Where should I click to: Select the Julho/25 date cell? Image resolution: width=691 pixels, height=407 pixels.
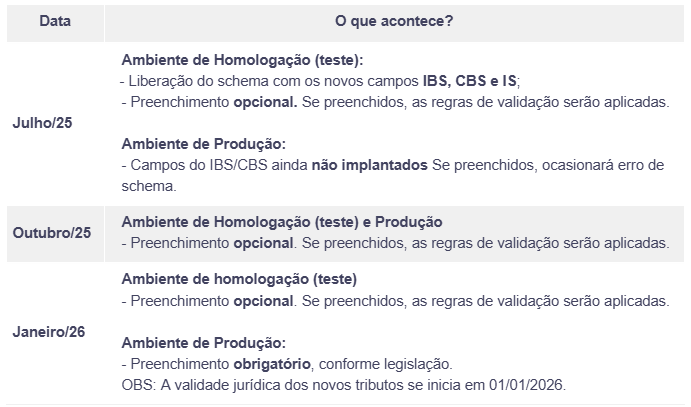(x=42, y=123)
